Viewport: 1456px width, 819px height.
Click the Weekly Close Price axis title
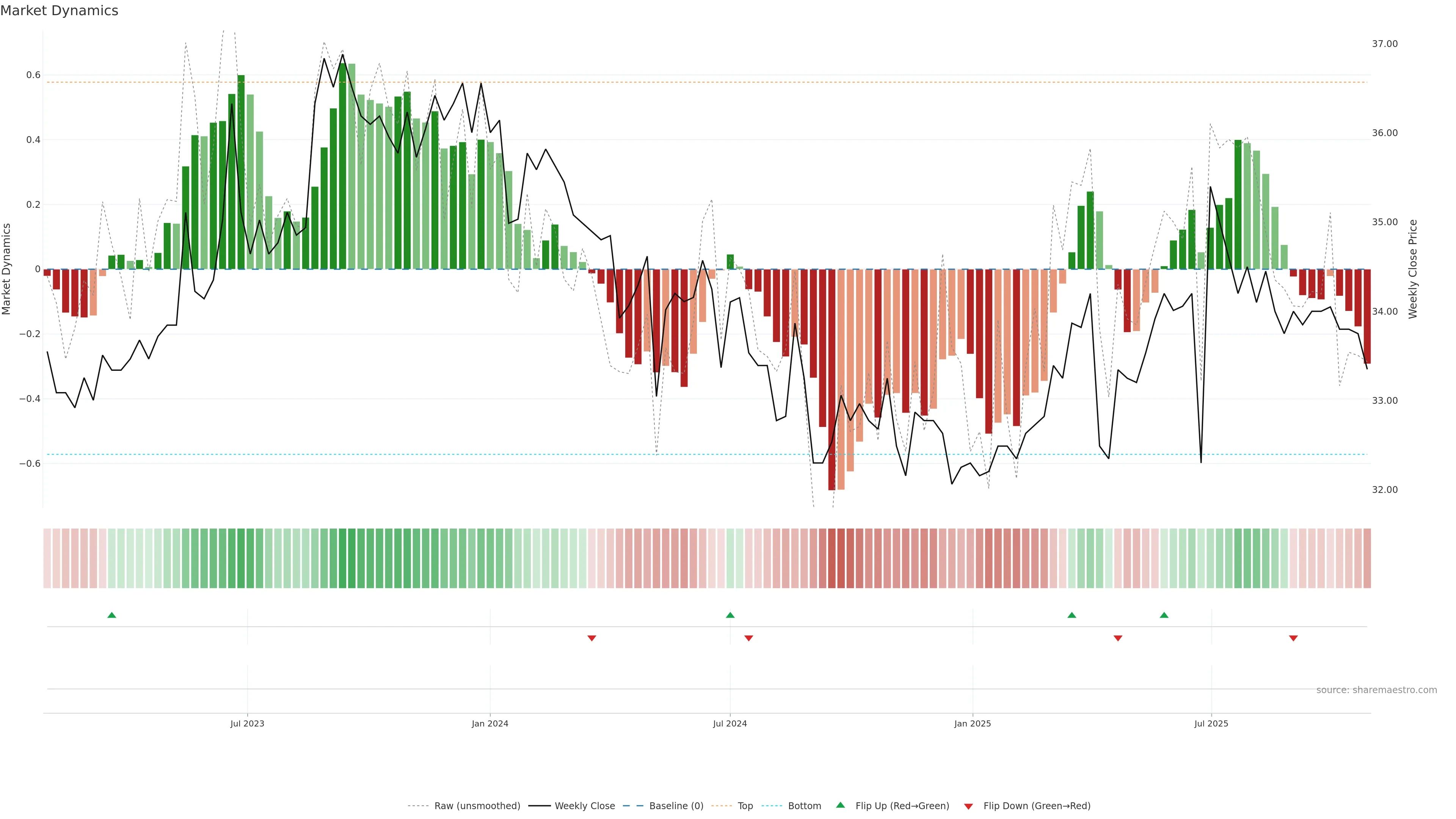pos(1413,269)
